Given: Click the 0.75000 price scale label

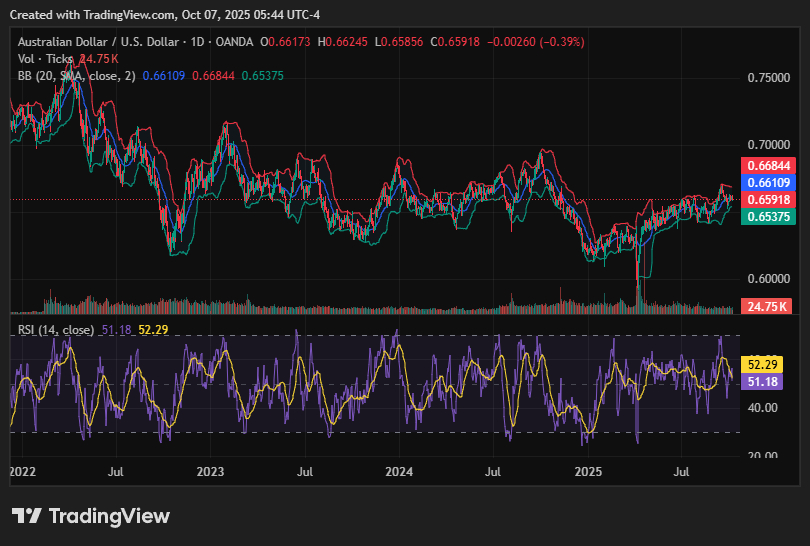Looking at the screenshot, I should click(768, 78).
